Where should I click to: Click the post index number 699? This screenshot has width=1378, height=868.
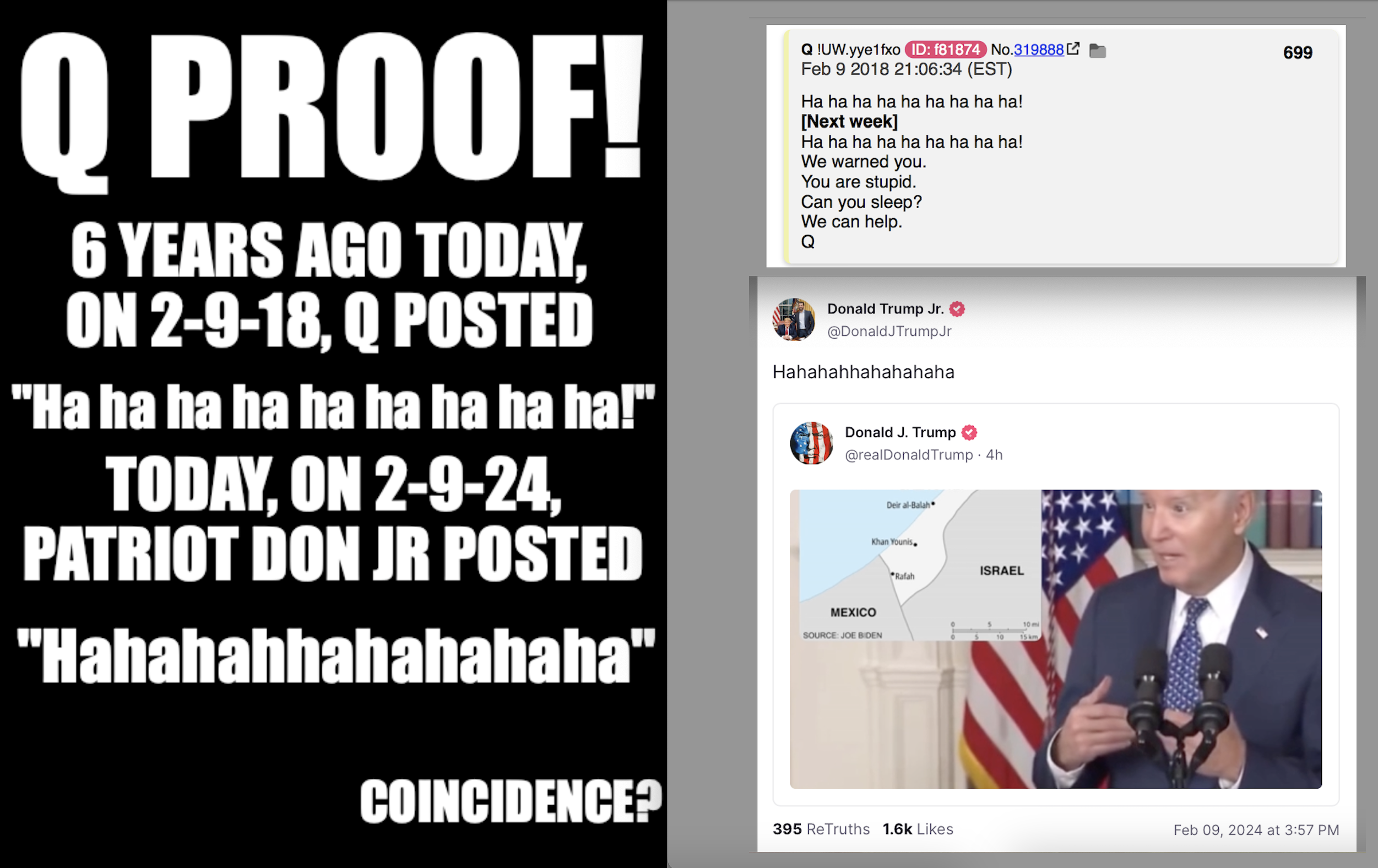coord(1297,53)
